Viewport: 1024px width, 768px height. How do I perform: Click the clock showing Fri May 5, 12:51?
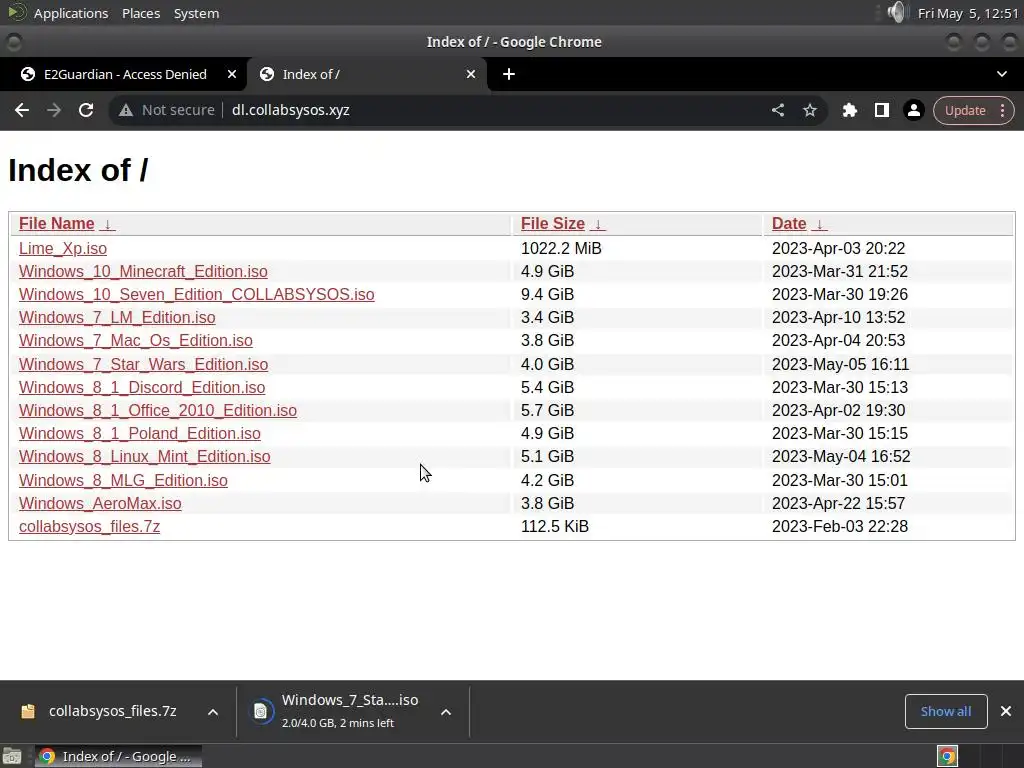click(x=968, y=13)
